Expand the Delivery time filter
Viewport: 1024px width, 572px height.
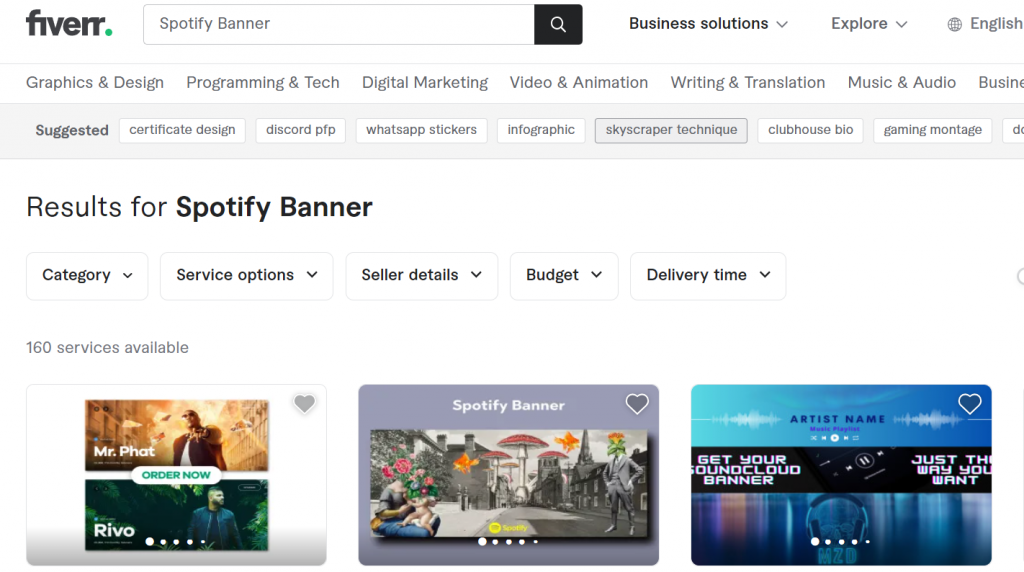[x=707, y=275]
